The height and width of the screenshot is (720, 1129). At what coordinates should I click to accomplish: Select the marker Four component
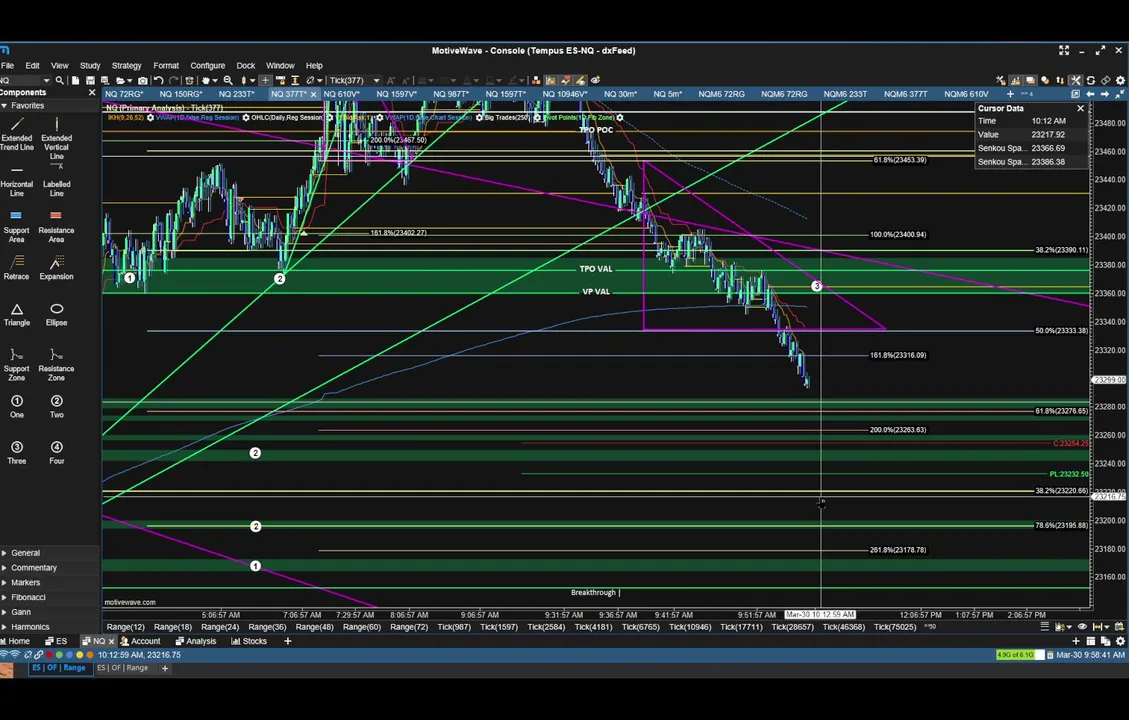coord(56,452)
